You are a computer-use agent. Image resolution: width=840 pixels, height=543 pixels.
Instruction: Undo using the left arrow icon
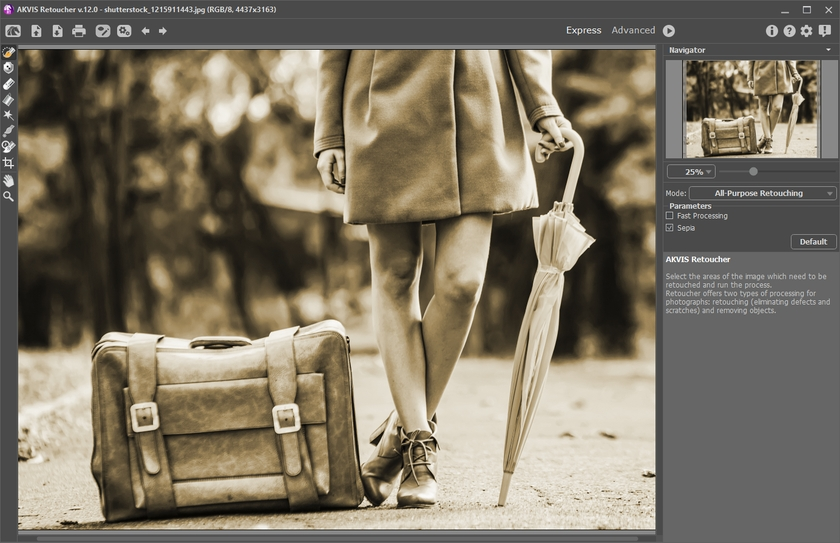pyautogui.click(x=145, y=31)
